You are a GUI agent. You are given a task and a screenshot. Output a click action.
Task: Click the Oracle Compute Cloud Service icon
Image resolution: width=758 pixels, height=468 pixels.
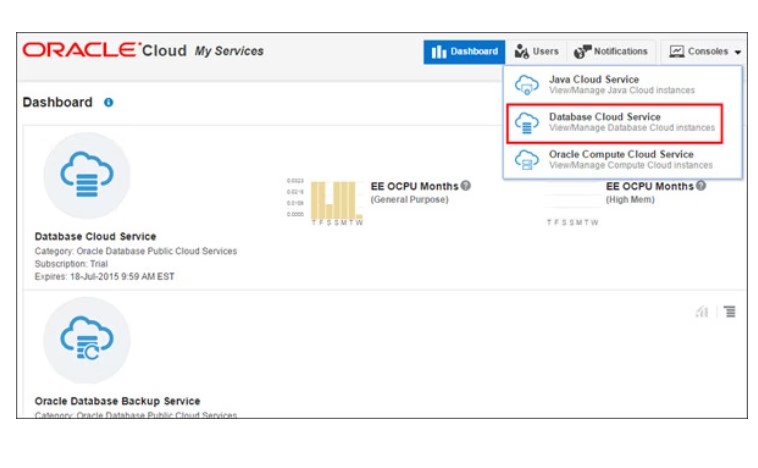[x=526, y=160]
